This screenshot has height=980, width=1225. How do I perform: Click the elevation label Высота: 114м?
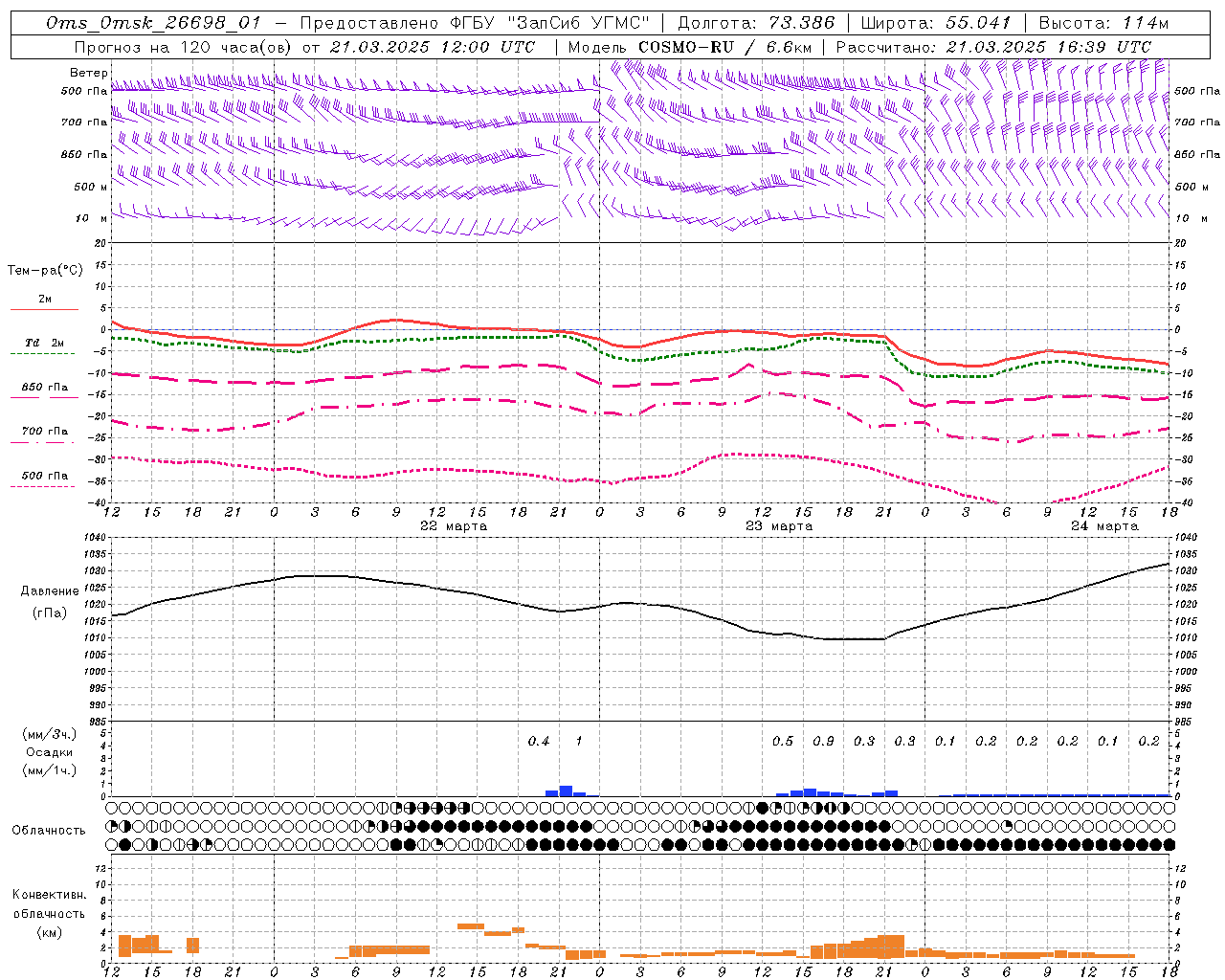1103,23
